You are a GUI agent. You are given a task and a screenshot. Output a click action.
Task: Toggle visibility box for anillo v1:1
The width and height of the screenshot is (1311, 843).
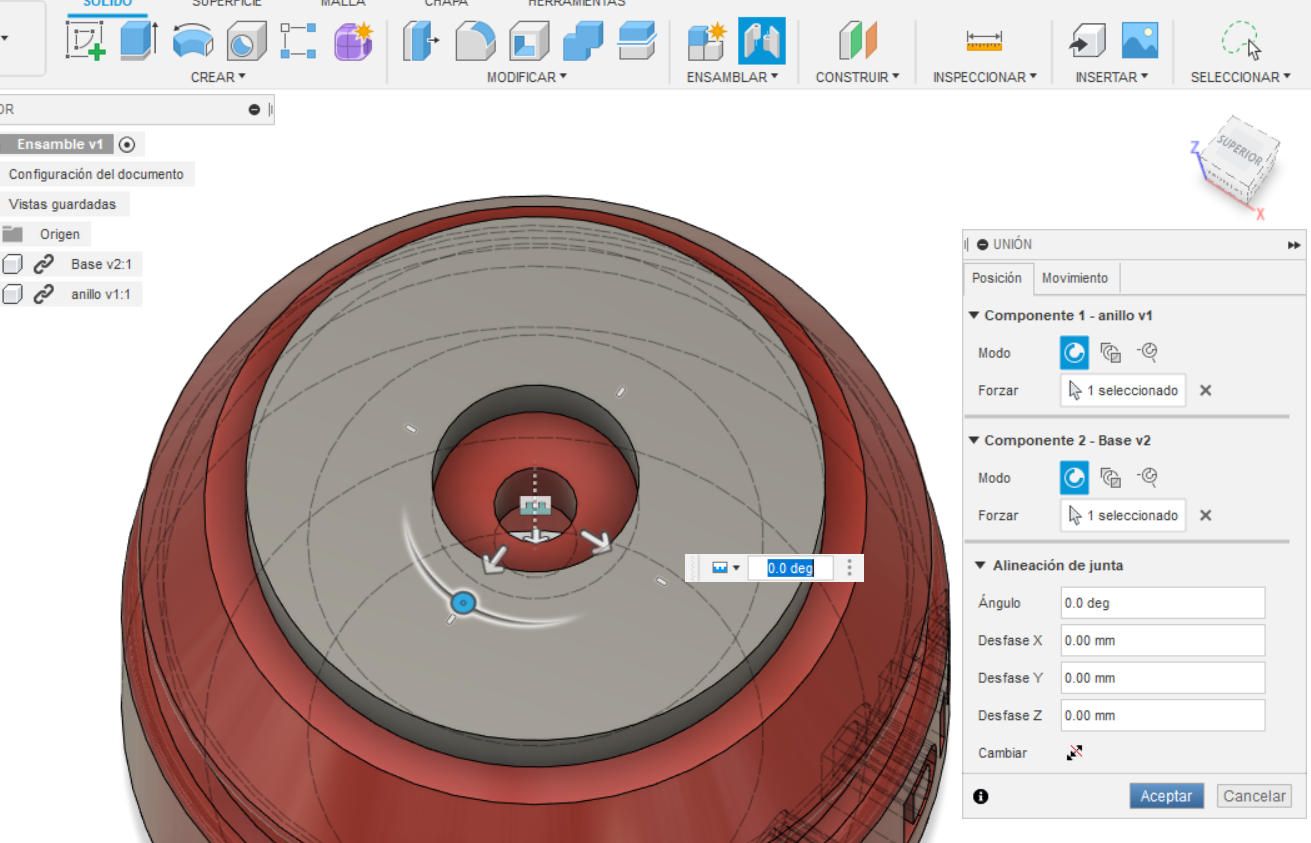12,294
